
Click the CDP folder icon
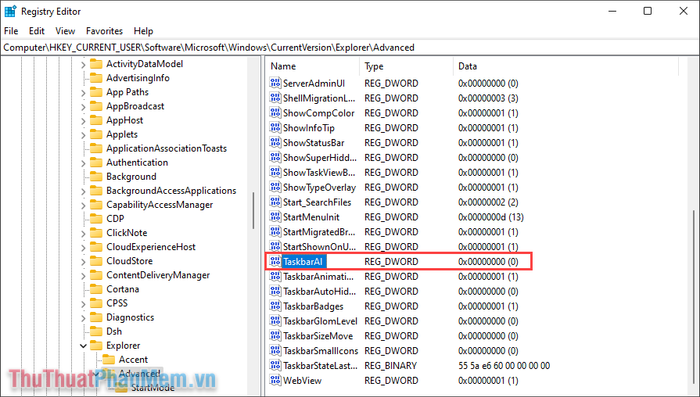tap(96, 219)
